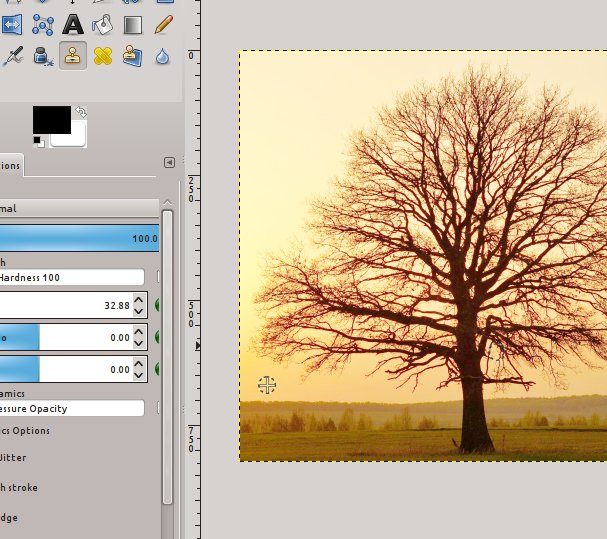Viewport: 607px width, 539px height.
Task: Select the Perspective Clone tool
Action: 133,56
